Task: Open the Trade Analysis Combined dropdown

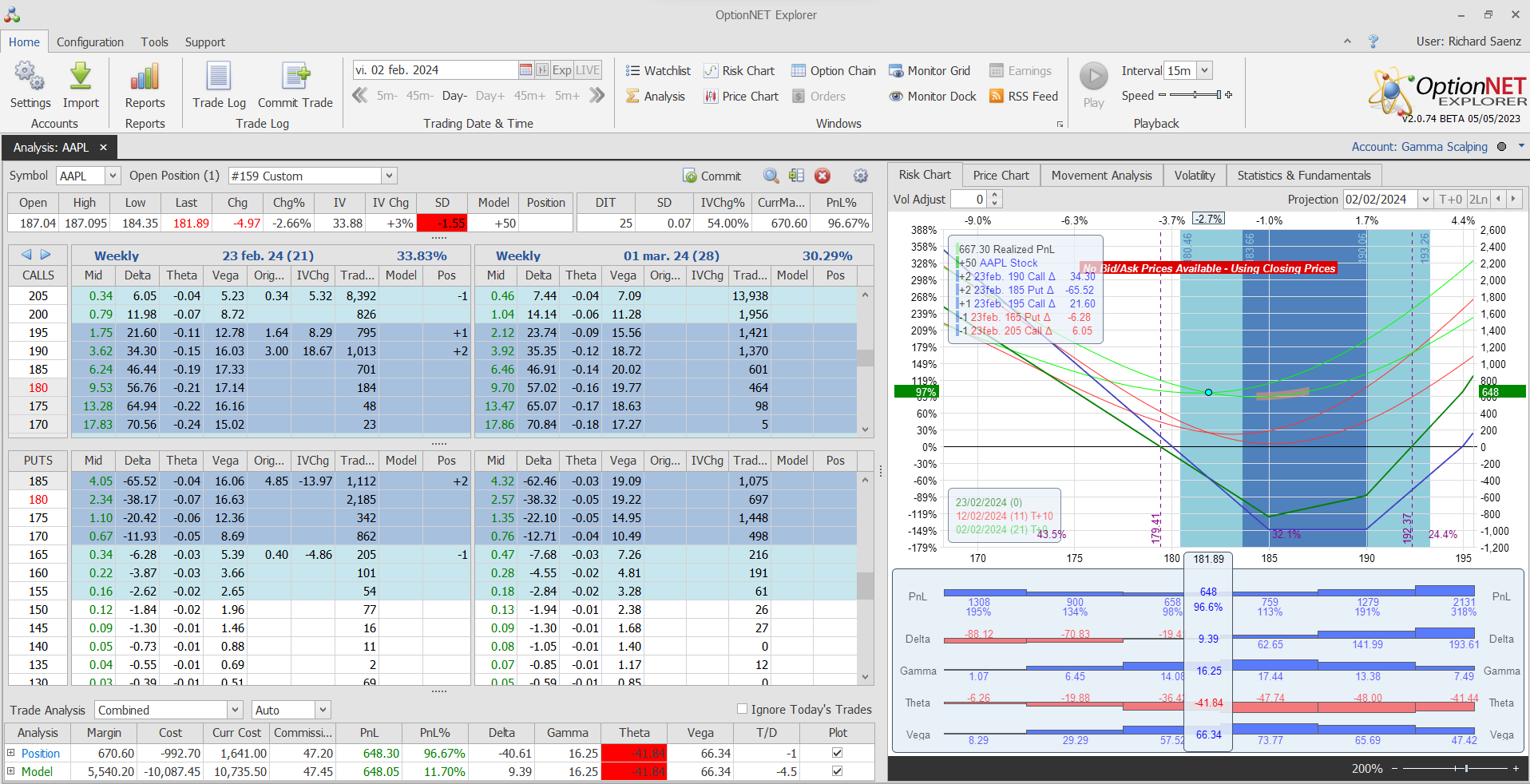Action: pos(235,710)
